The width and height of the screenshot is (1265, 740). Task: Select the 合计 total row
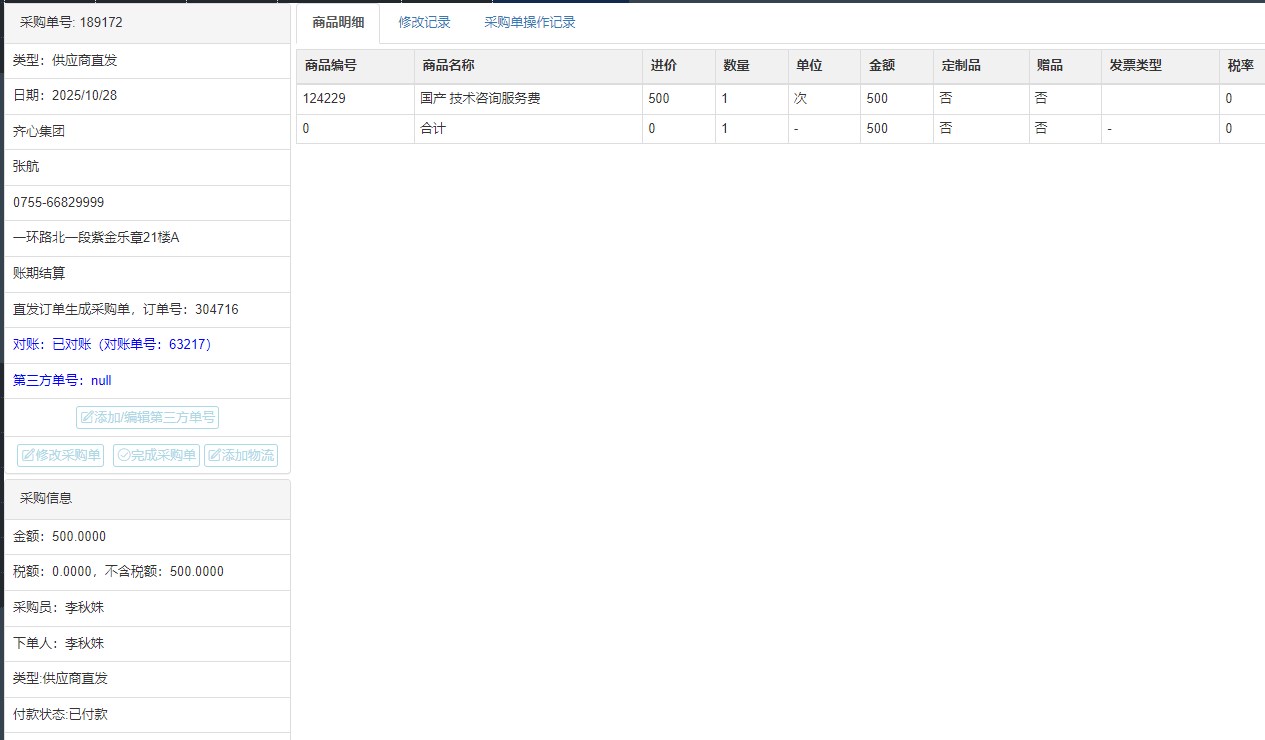433,129
